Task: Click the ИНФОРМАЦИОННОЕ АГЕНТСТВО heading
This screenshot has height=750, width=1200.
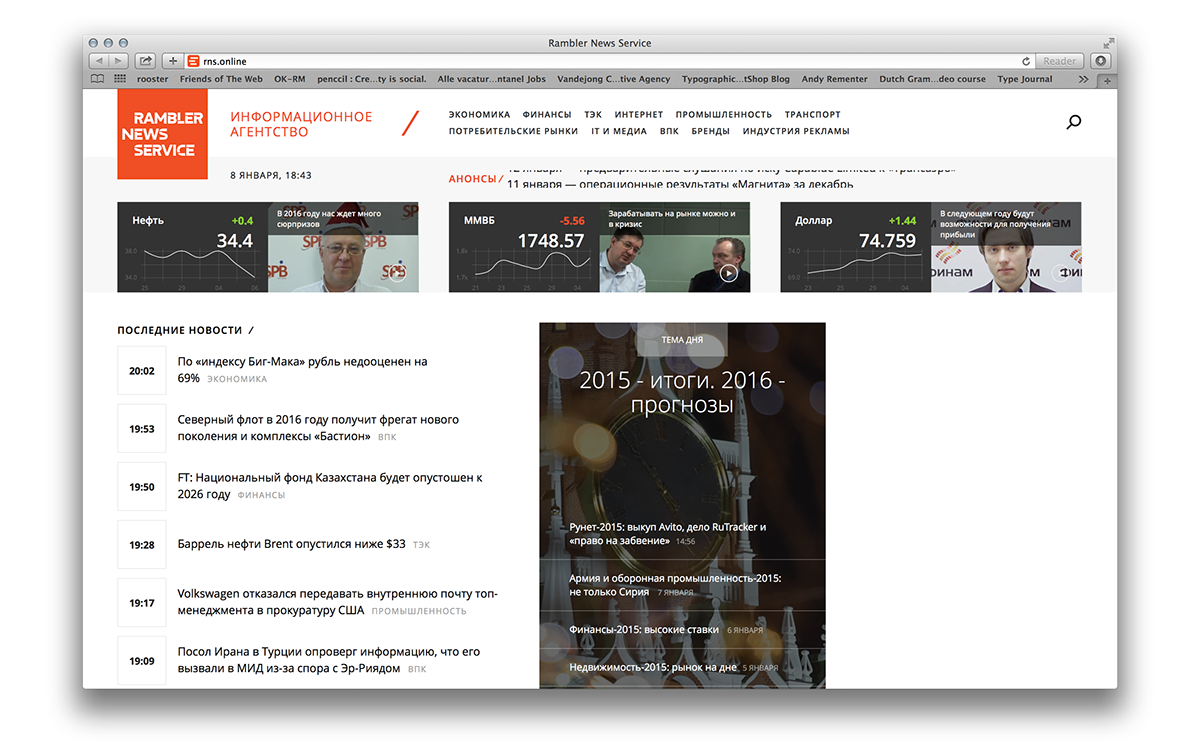Action: tap(301, 124)
